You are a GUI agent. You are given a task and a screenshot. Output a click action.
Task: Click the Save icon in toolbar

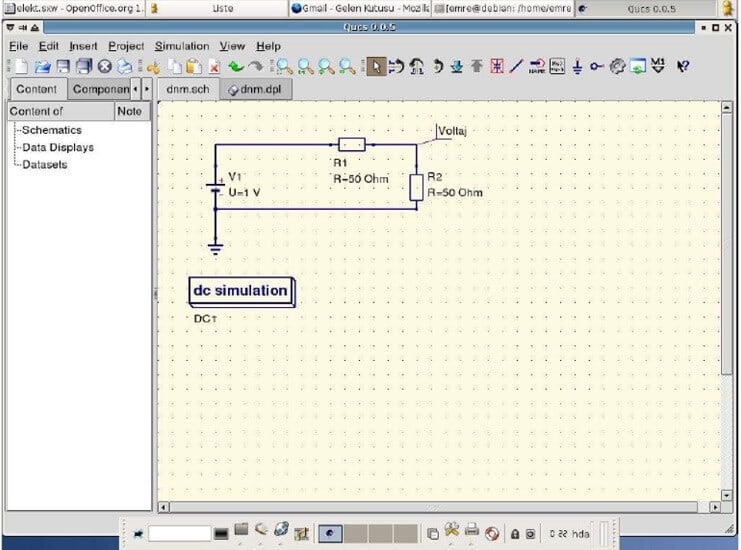click(x=63, y=67)
